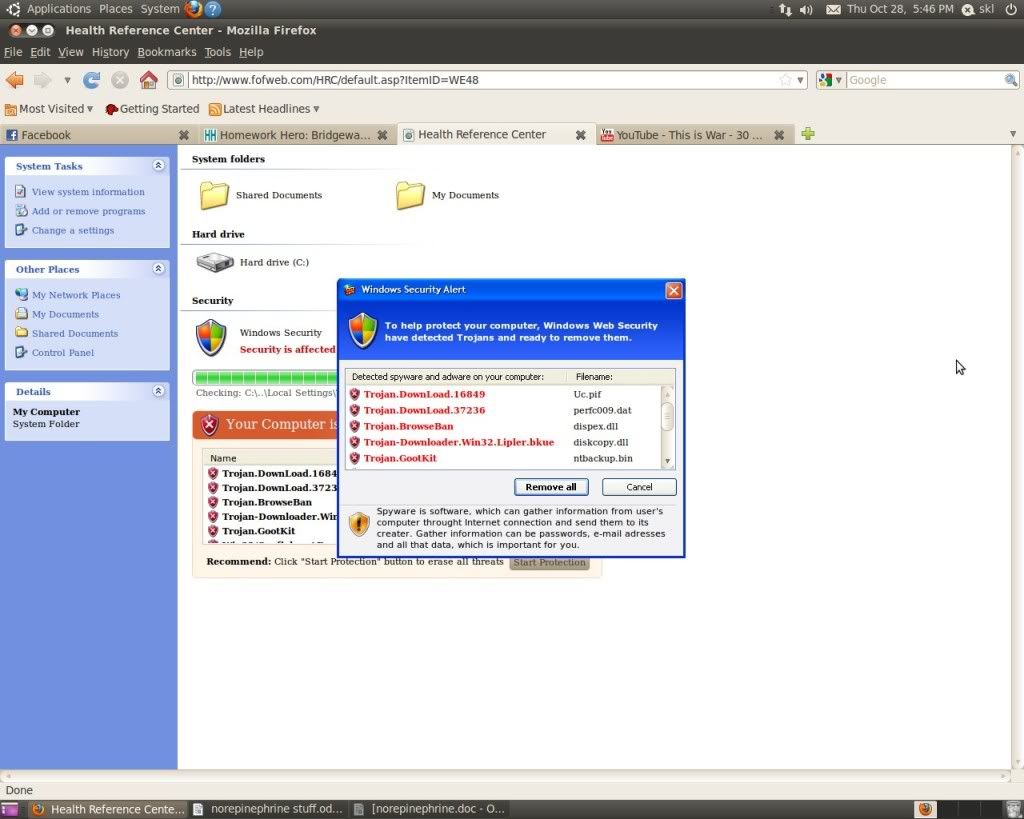This screenshot has height=819, width=1024.
Task: Open the My Documents folder icon
Action: [x=410, y=195]
